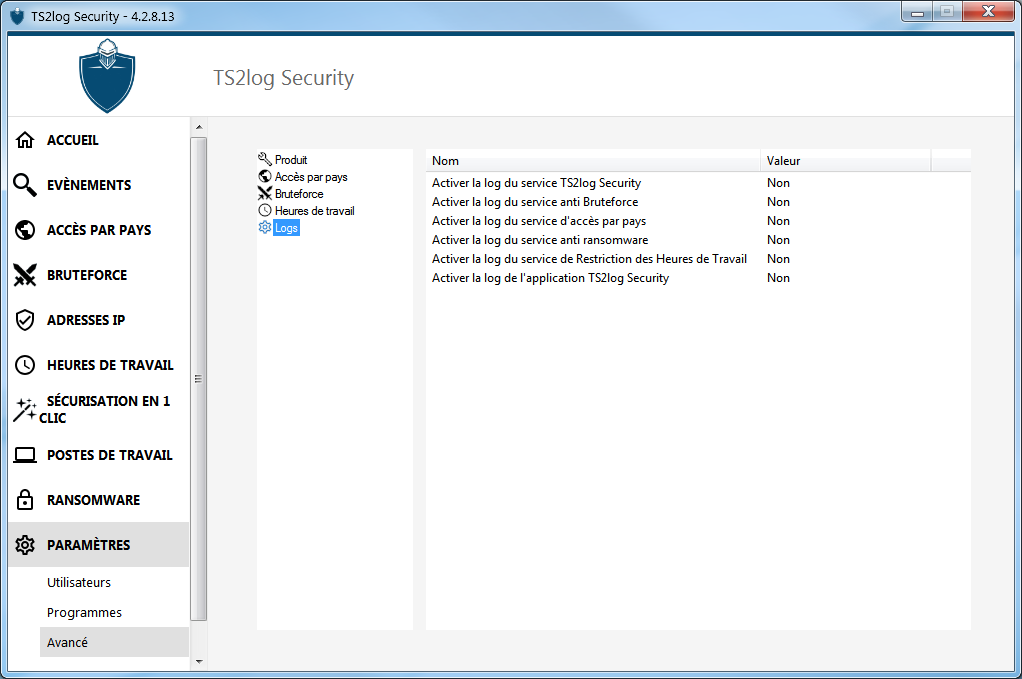Open the Accès par pays menu
1022x679 pixels.
pyautogui.click(x=98, y=230)
